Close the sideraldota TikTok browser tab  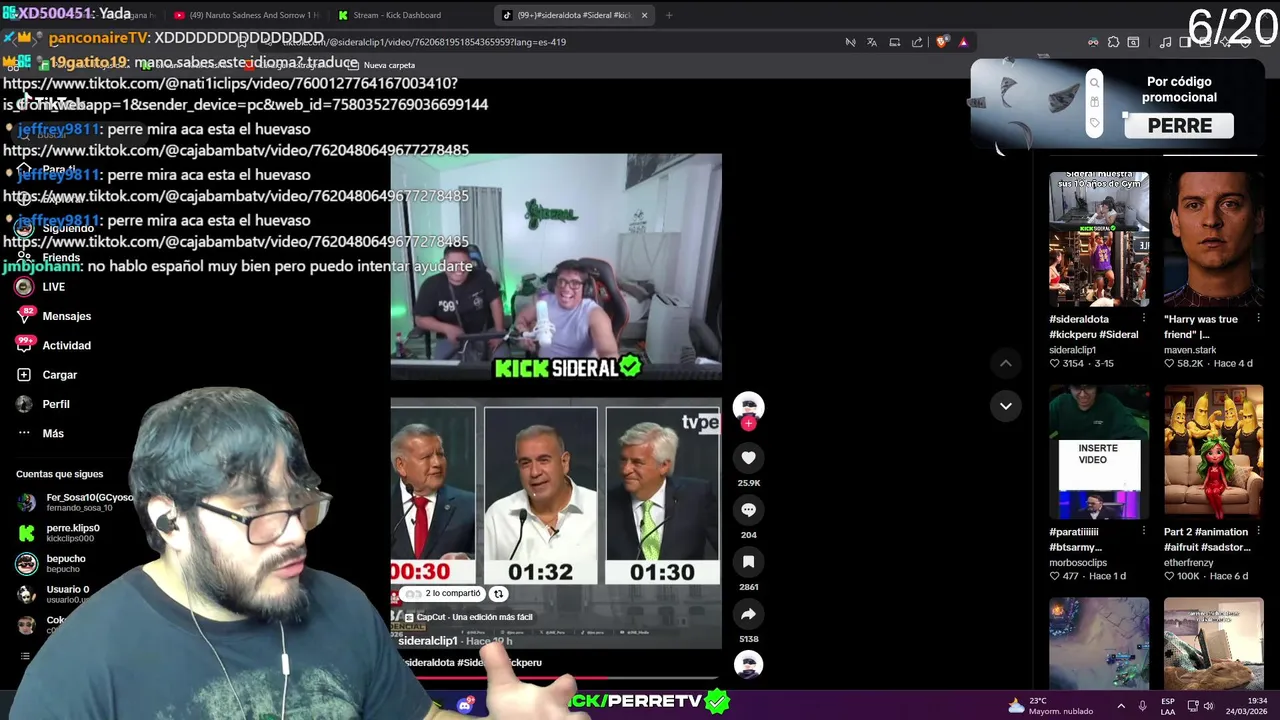644,15
